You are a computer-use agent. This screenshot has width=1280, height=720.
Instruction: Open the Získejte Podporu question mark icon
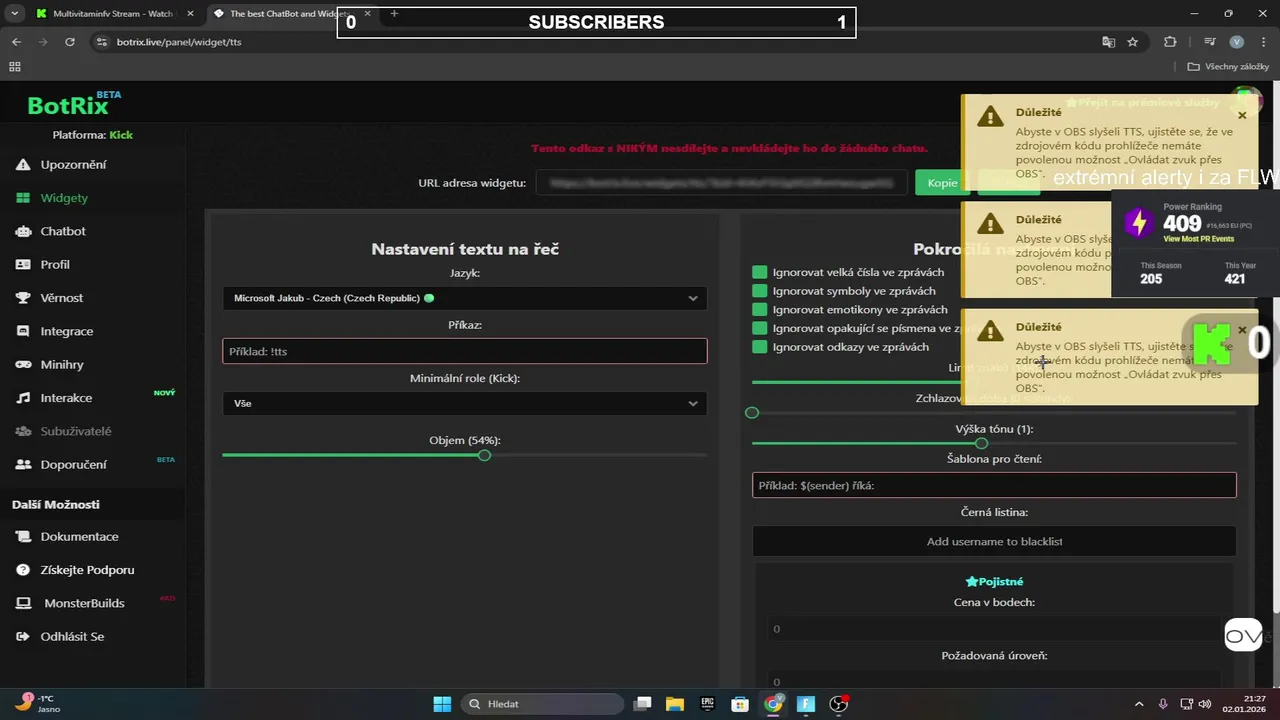click(x=23, y=570)
